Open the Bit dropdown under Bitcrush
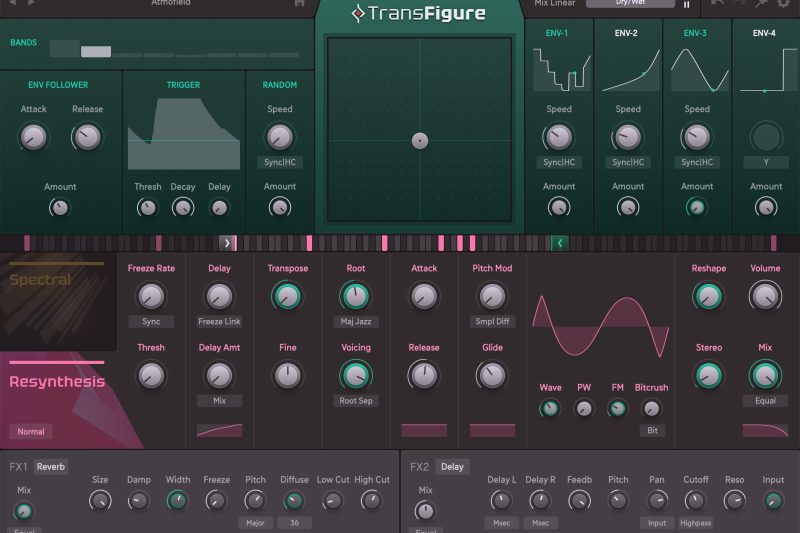This screenshot has height=533, width=800. coord(653,430)
